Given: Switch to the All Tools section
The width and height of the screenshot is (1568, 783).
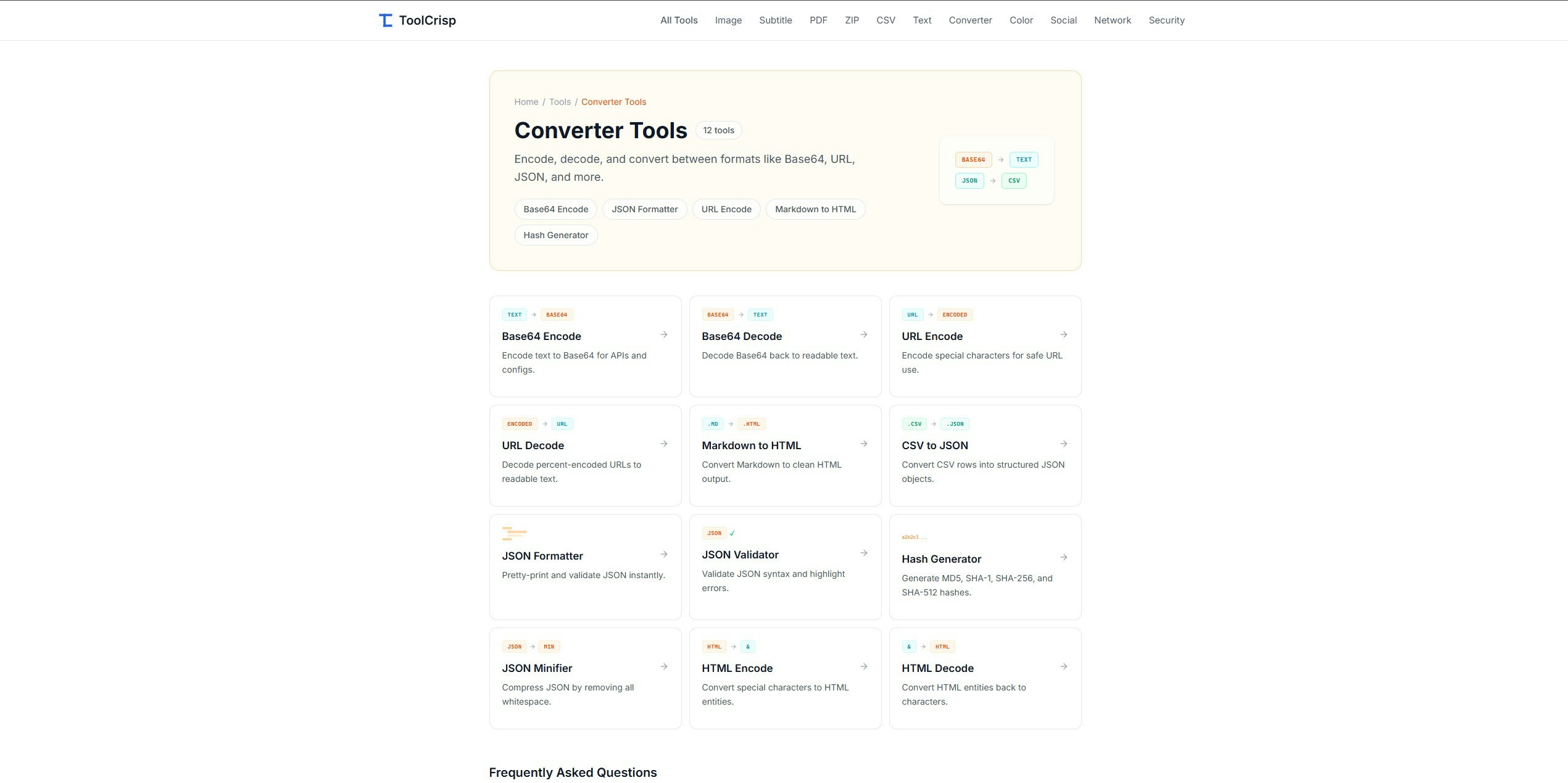Looking at the screenshot, I should tap(678, 20).
